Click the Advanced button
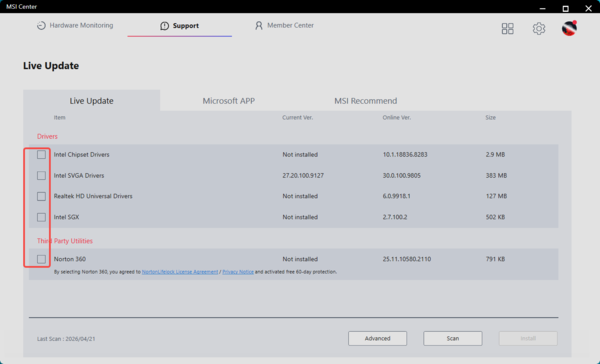600x364 pixels. (x=377, y=338)
